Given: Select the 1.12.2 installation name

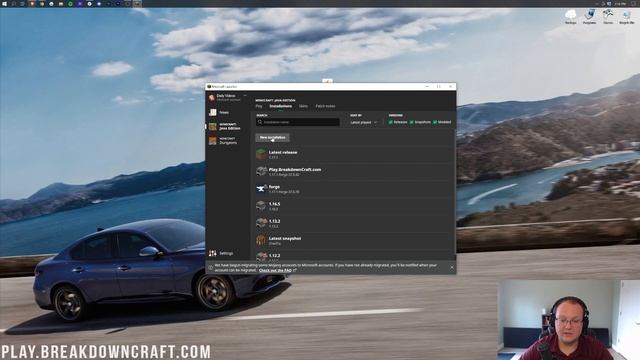Looking at the screenshot, I should [274, 256].
